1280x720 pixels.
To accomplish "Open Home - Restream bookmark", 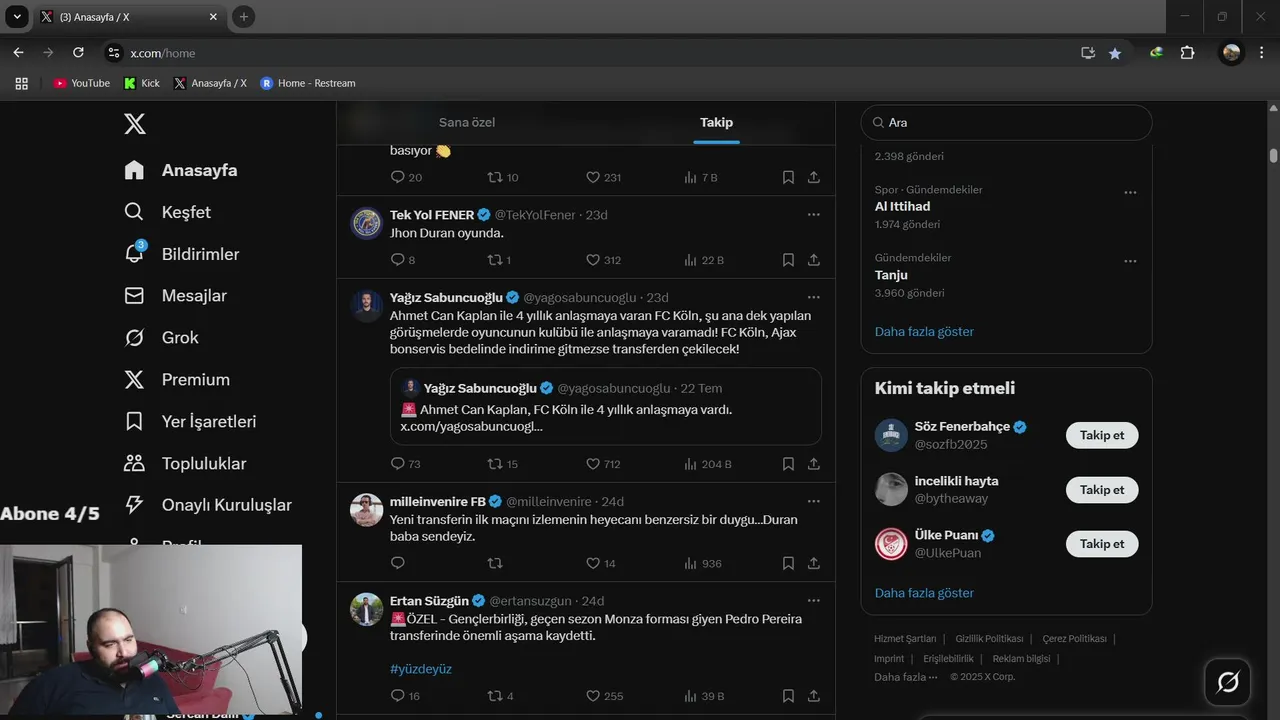I will click(308, 83).
